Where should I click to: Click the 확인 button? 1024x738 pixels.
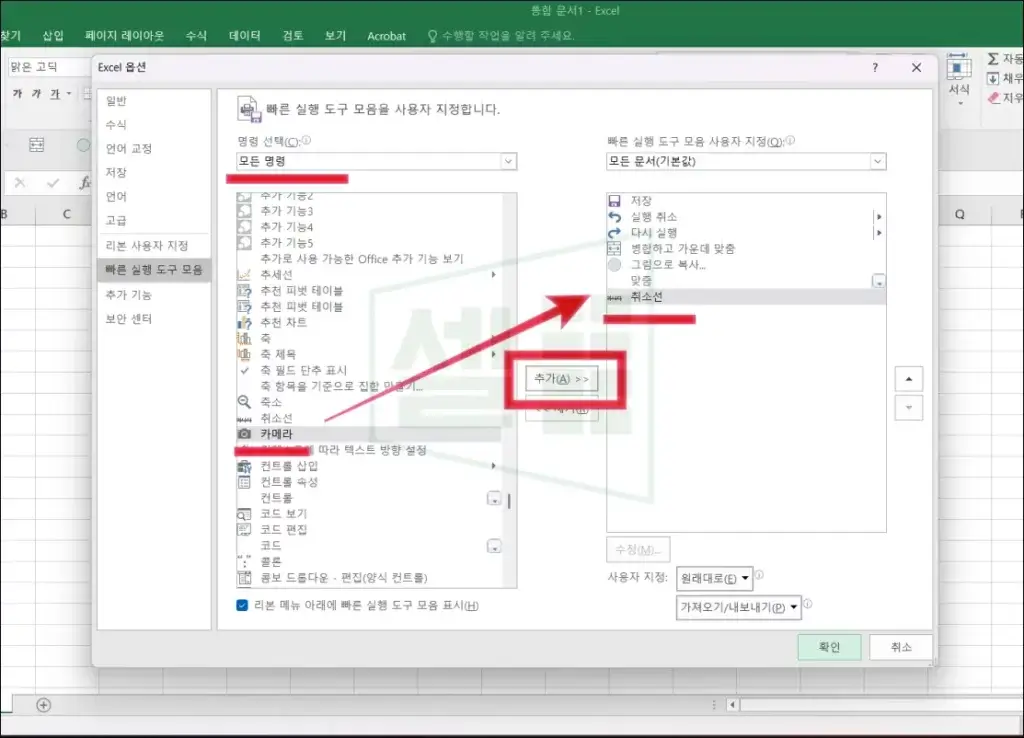coord(829,647)
